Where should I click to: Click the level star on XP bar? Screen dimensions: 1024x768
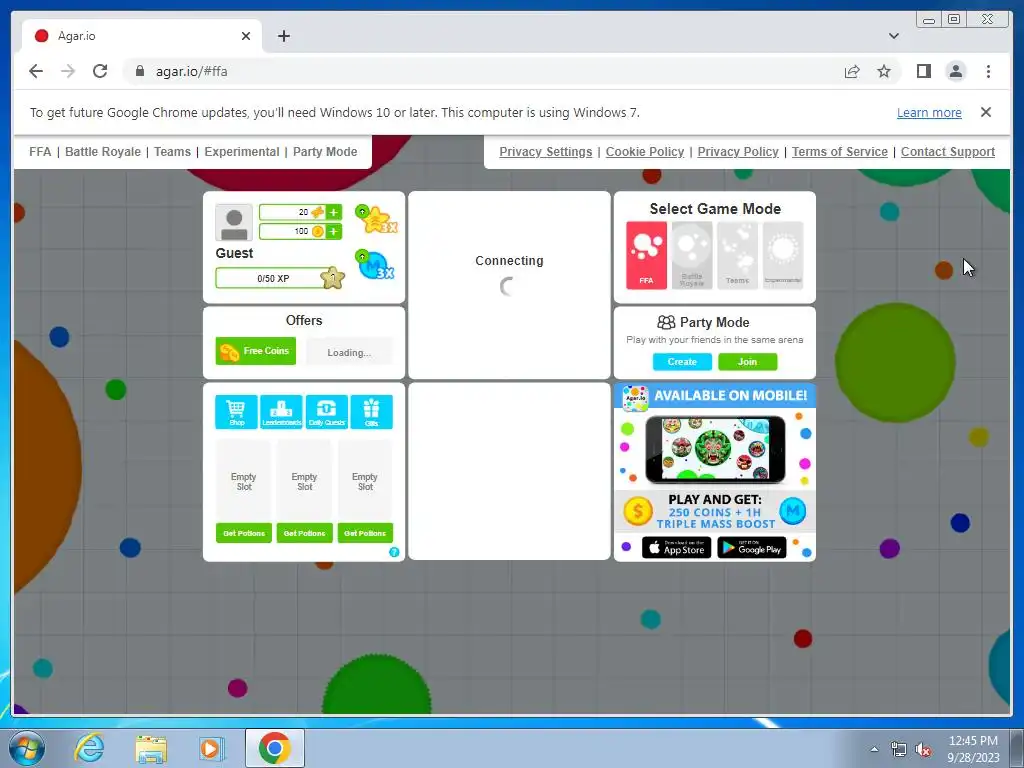click(x=332, y=278)
